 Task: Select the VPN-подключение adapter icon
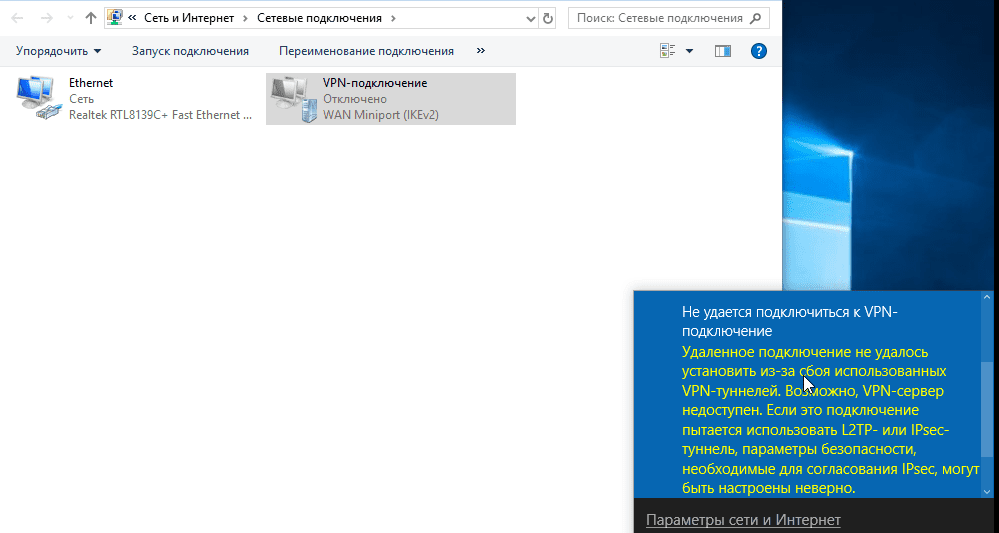coord(294,99)
